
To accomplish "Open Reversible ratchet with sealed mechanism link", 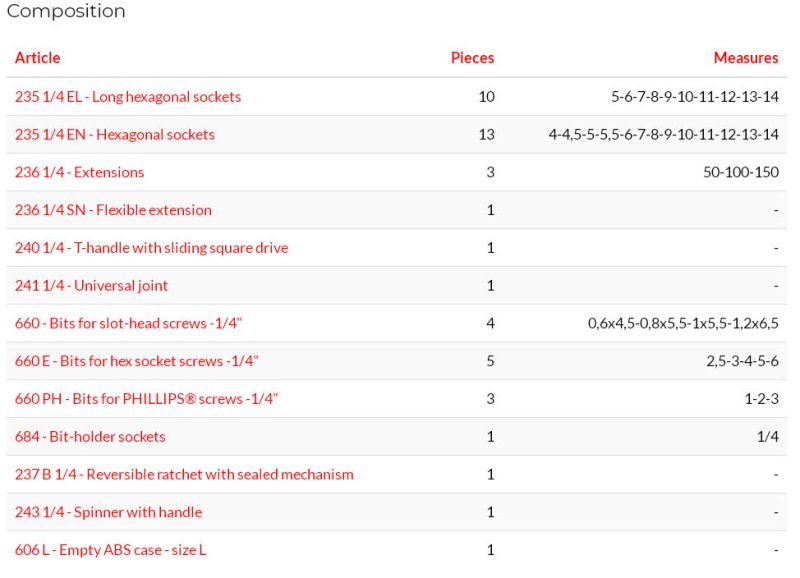I will [184, 474].
